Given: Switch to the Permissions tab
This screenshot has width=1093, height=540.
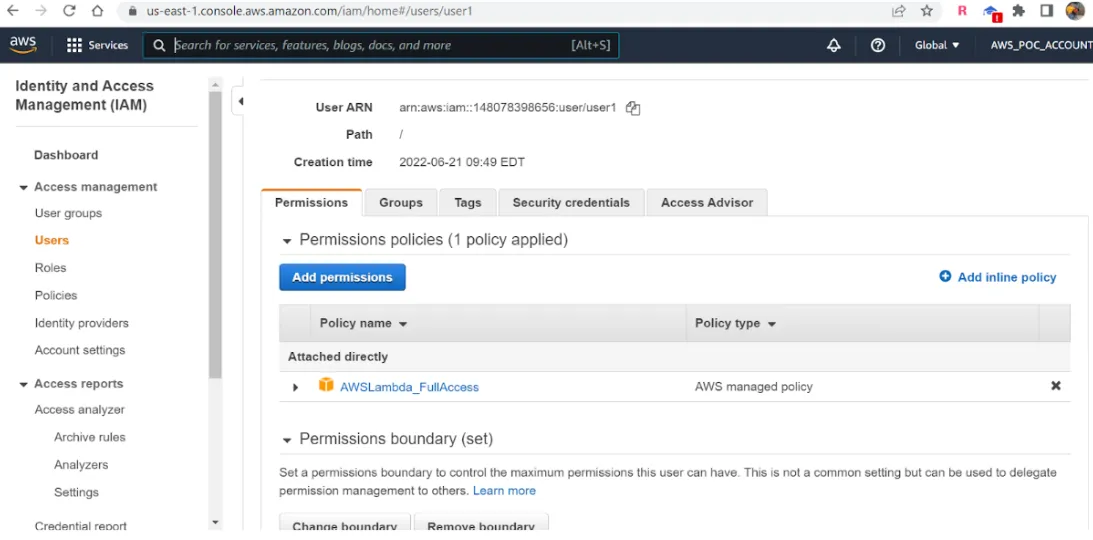Looking at the screenshot, I should tap(312, 202).
